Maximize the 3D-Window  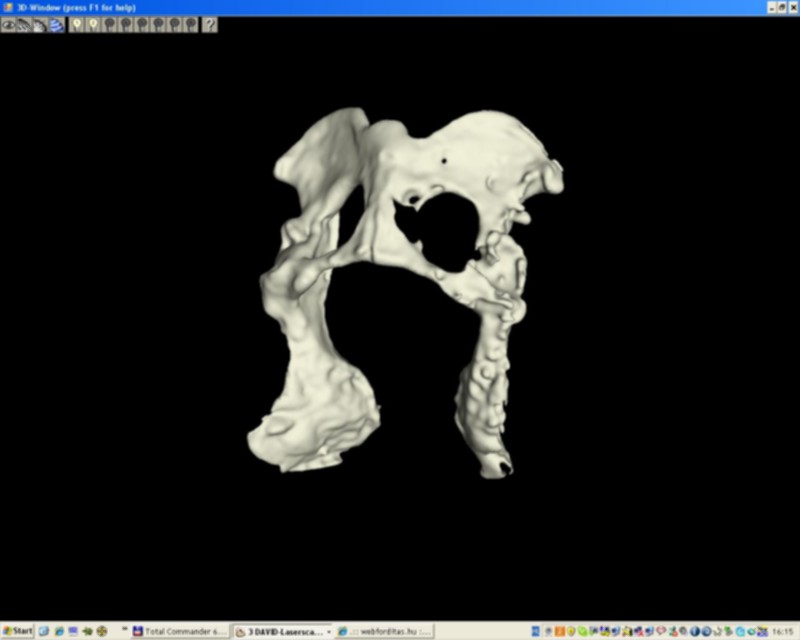(782, 7)
